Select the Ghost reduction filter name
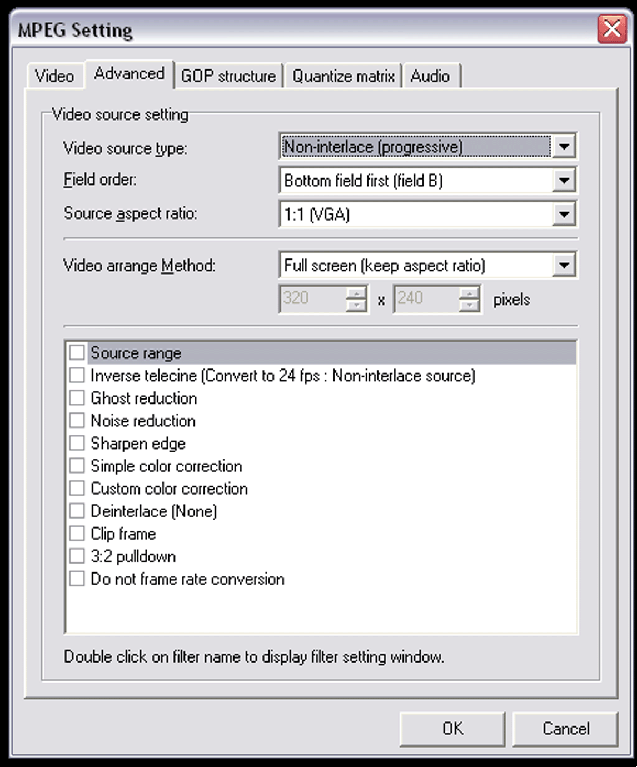 [x=144, y=398]
